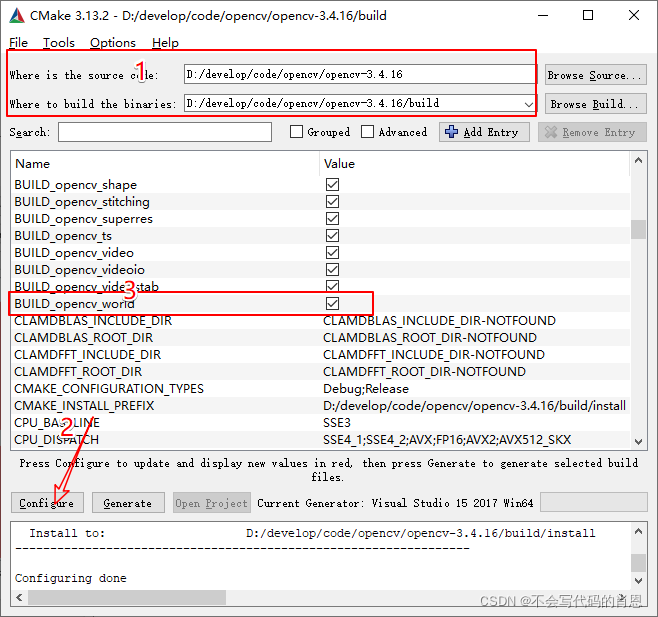Image resolution: width=658 pixels, height=617 pixels.
Task: Click the Open Project button
Action: [212, 502]
